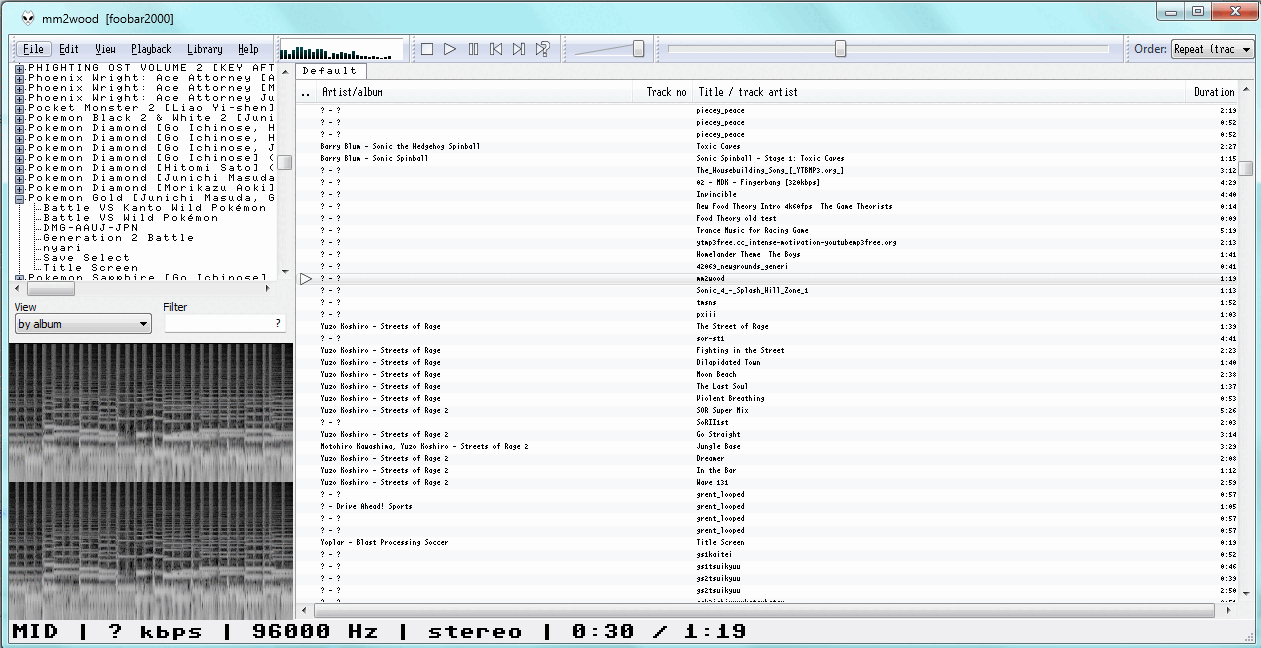Start playback with the Play icon
Viewport: 1261px width, 648px height.
pos(449,48)
